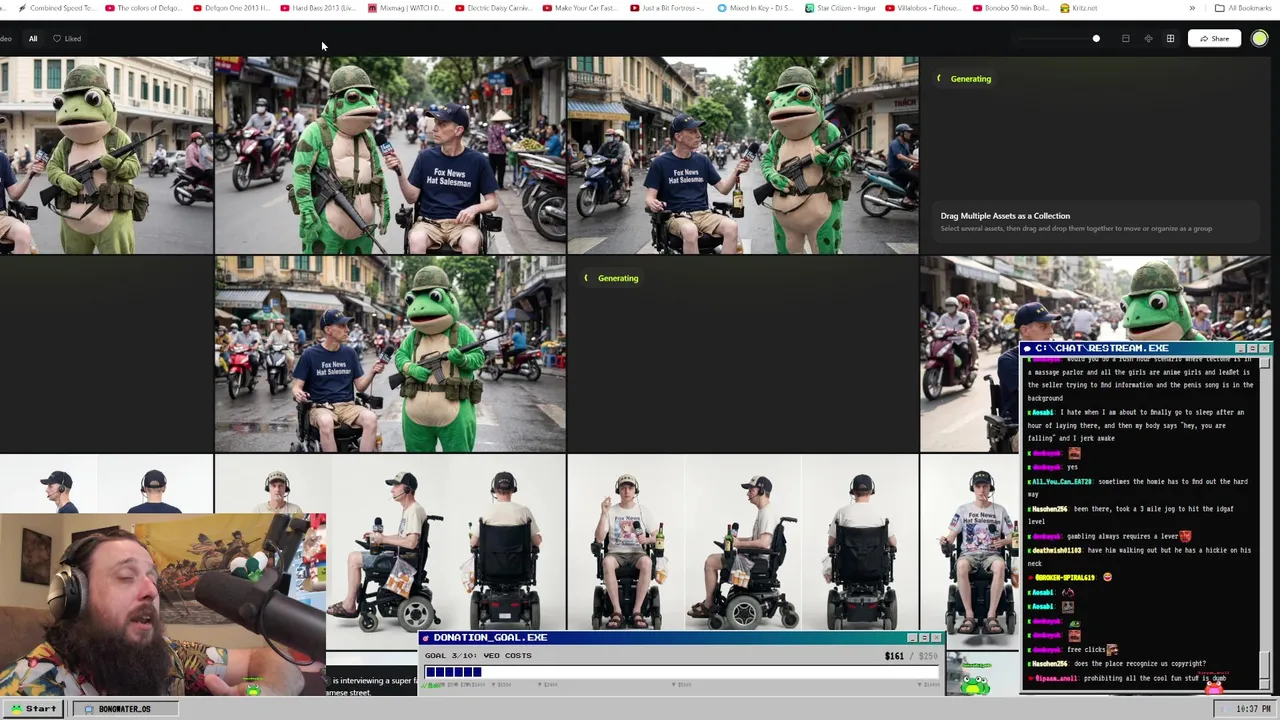Open the Combined Speed bookmark
The width and height of the screenshot is (1280, 720).
pyautogui.click(x=55, y=8)
